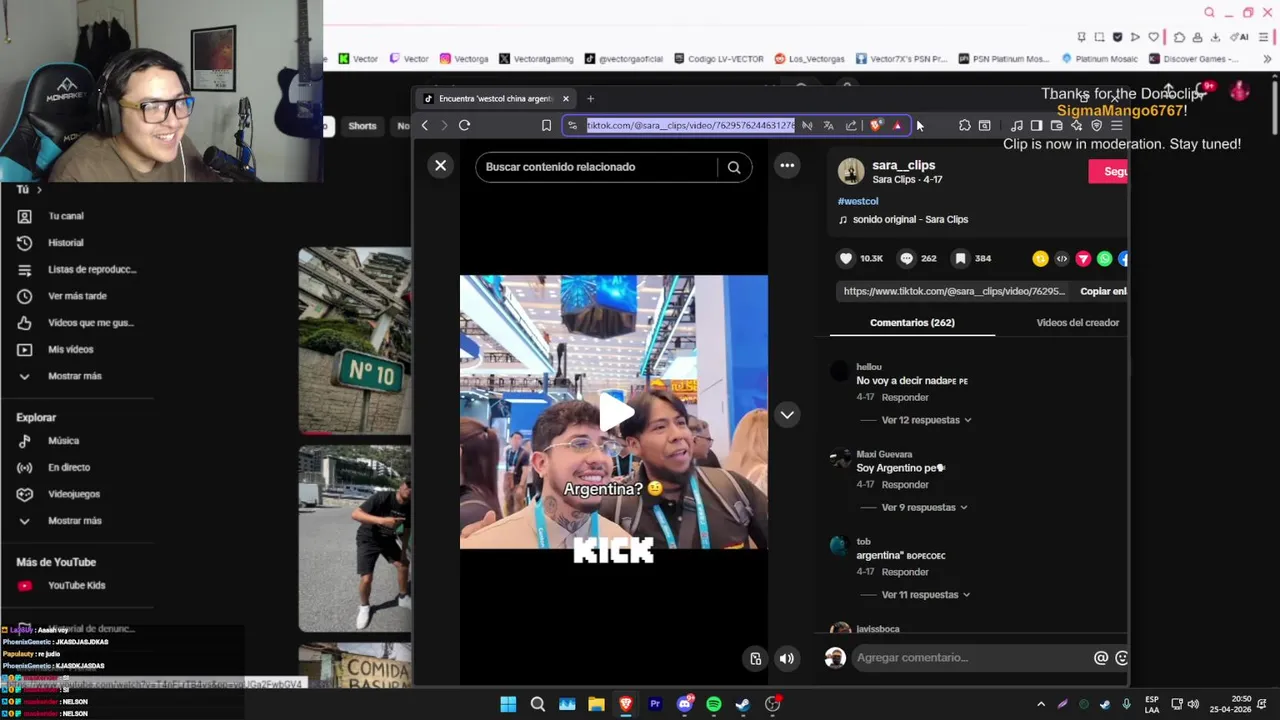Screen dimensions: 1280x720
Task: Open YouTube Kids link
Action: point(76,586)
